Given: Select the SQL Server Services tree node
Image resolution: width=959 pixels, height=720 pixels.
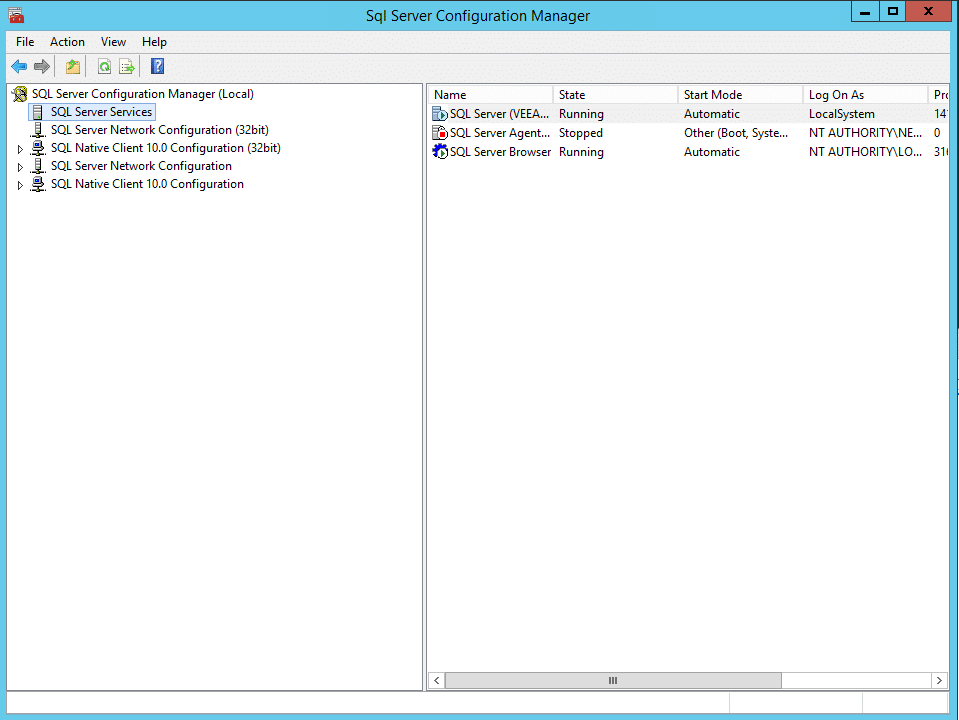Looking at the screenshot, I should tap(101, 112).
